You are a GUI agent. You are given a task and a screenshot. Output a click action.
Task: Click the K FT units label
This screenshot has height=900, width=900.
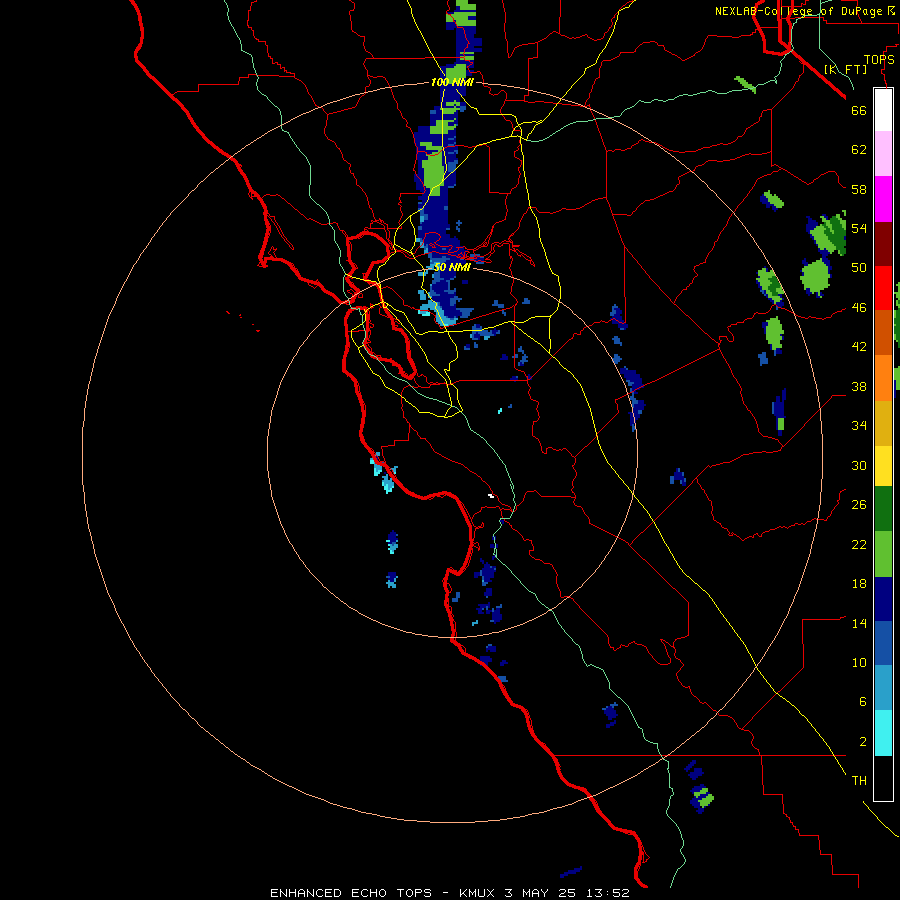pyautogui.click(x=845, y=69)
